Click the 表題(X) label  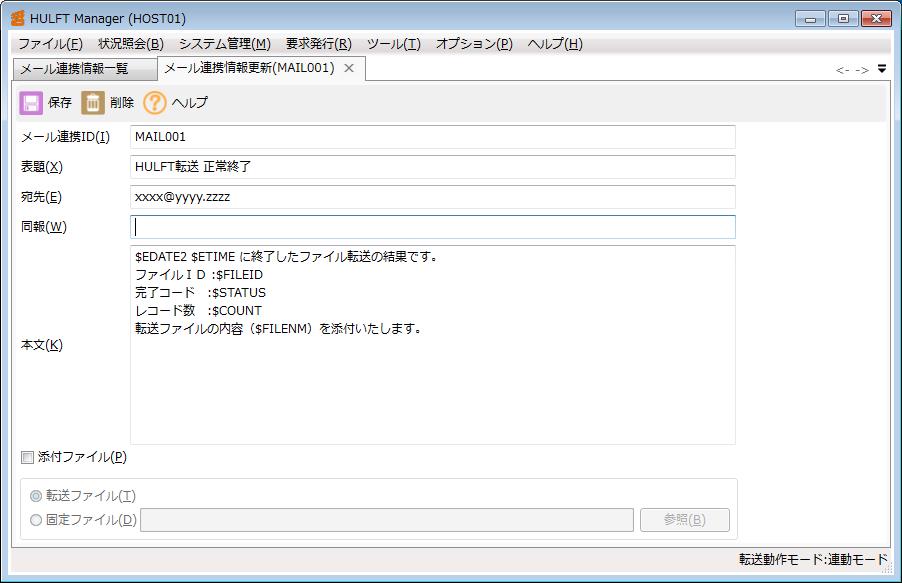pos(42,167)
